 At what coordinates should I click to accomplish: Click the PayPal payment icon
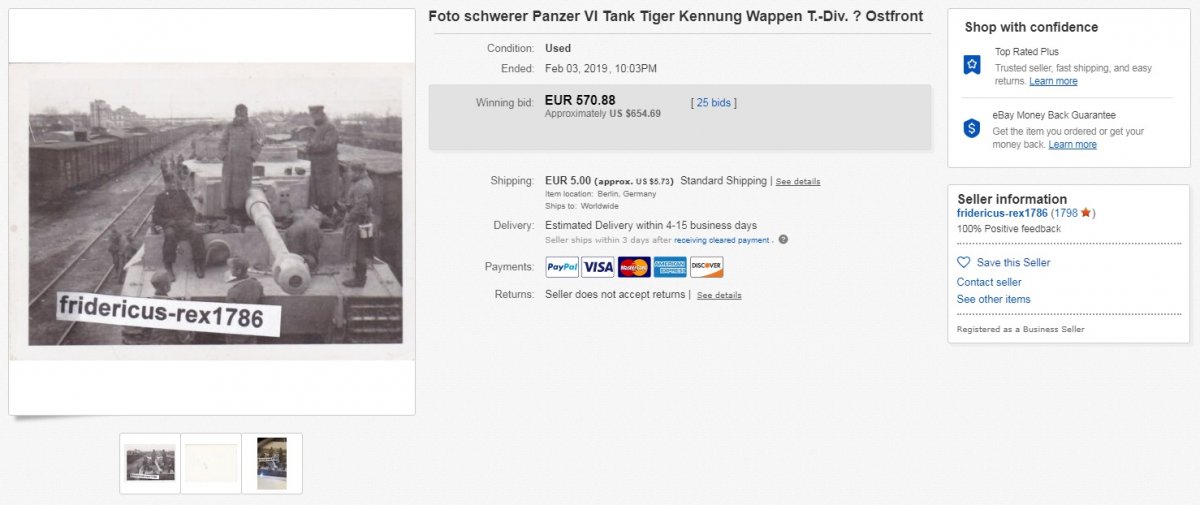(562, 267)
